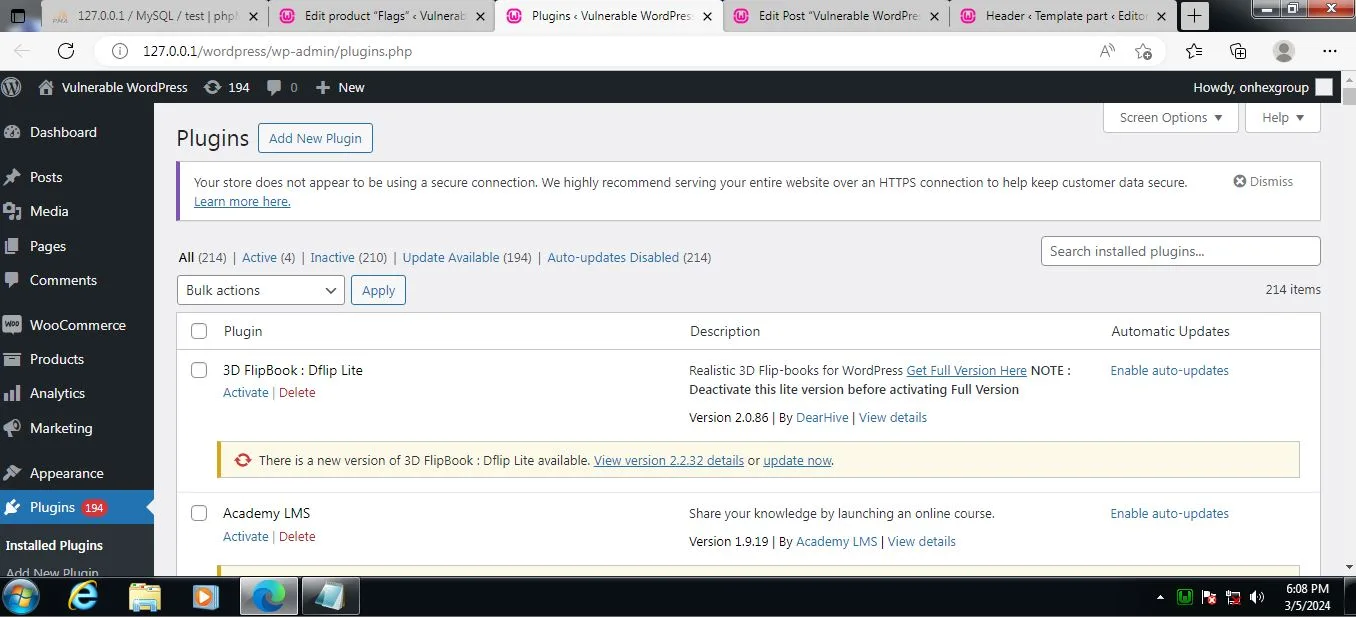Open View version 2.2.32 details link
Viewport: 1356px width, 617px height.
[x=669, y=461]
